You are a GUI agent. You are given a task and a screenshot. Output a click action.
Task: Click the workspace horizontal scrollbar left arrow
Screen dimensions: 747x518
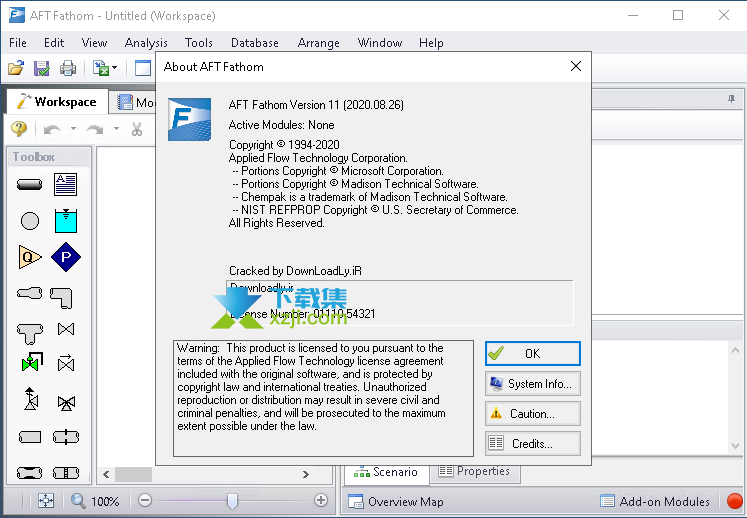tap(106, 474)
